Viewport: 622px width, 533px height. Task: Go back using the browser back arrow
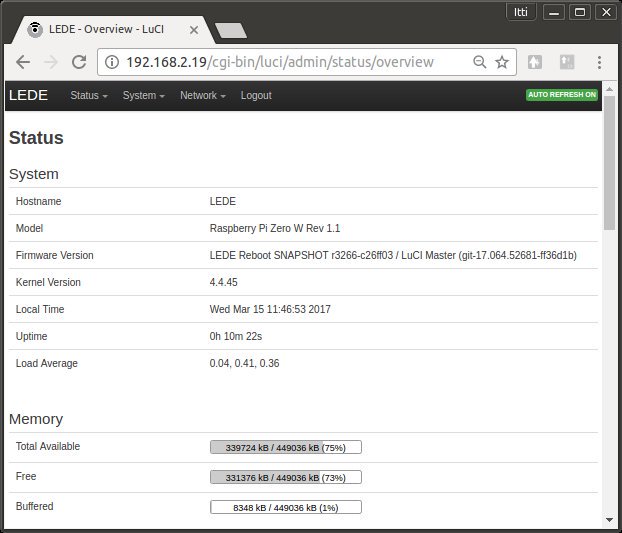(x=23, y=62)
